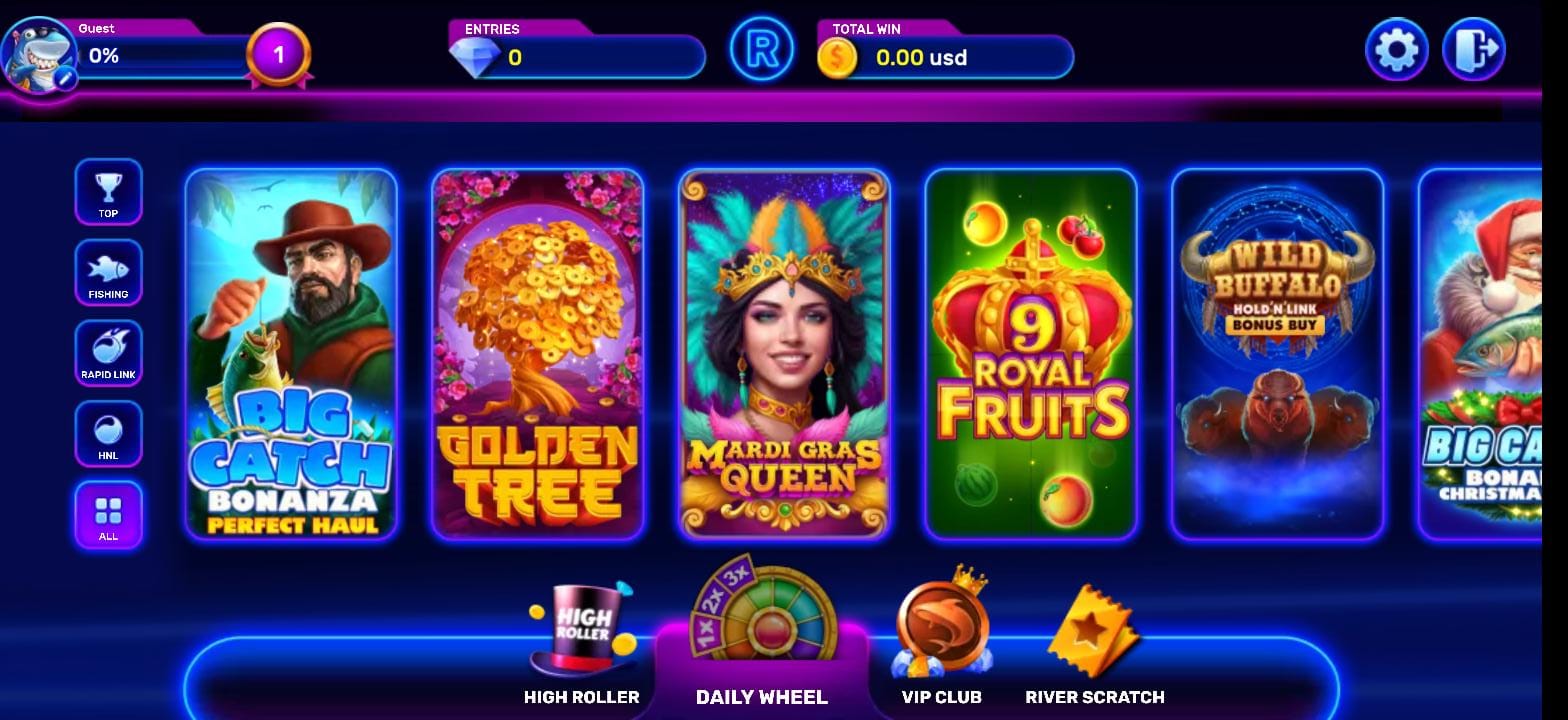The height and width of the screenshot is (720, 1568).
Task: Start Wild Buffalo Hold'n'Link game
Action: (x=1277, y=354)
